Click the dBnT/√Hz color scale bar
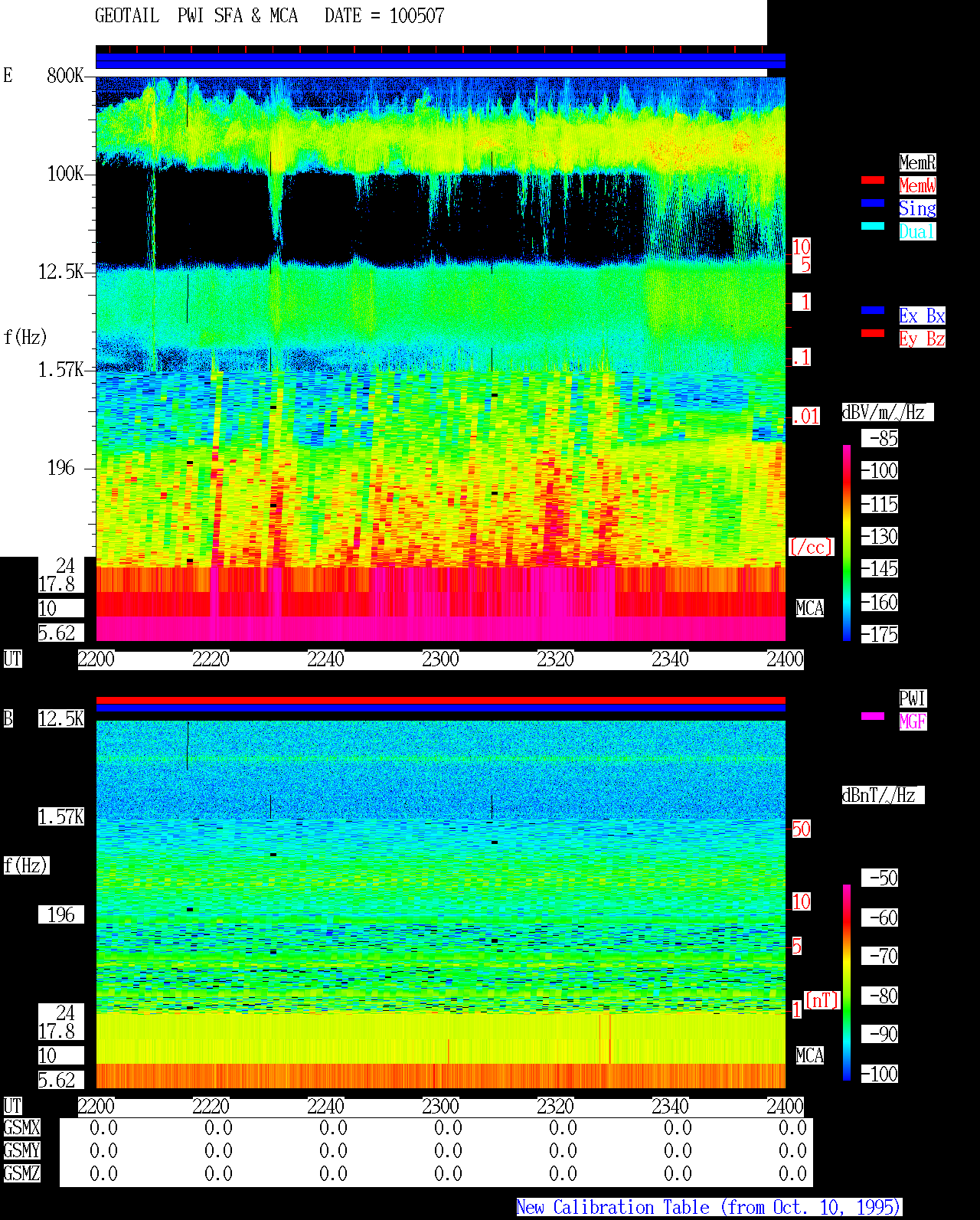 (847, 983)
